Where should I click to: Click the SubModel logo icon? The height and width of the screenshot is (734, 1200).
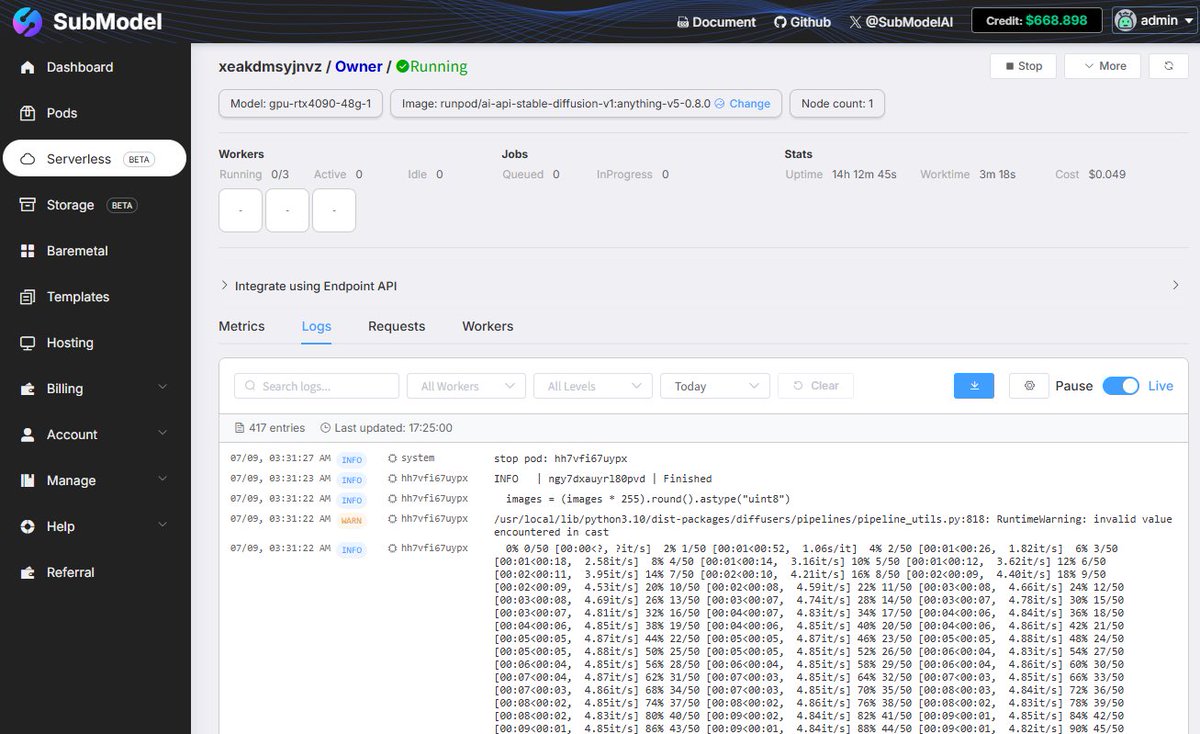27,21
